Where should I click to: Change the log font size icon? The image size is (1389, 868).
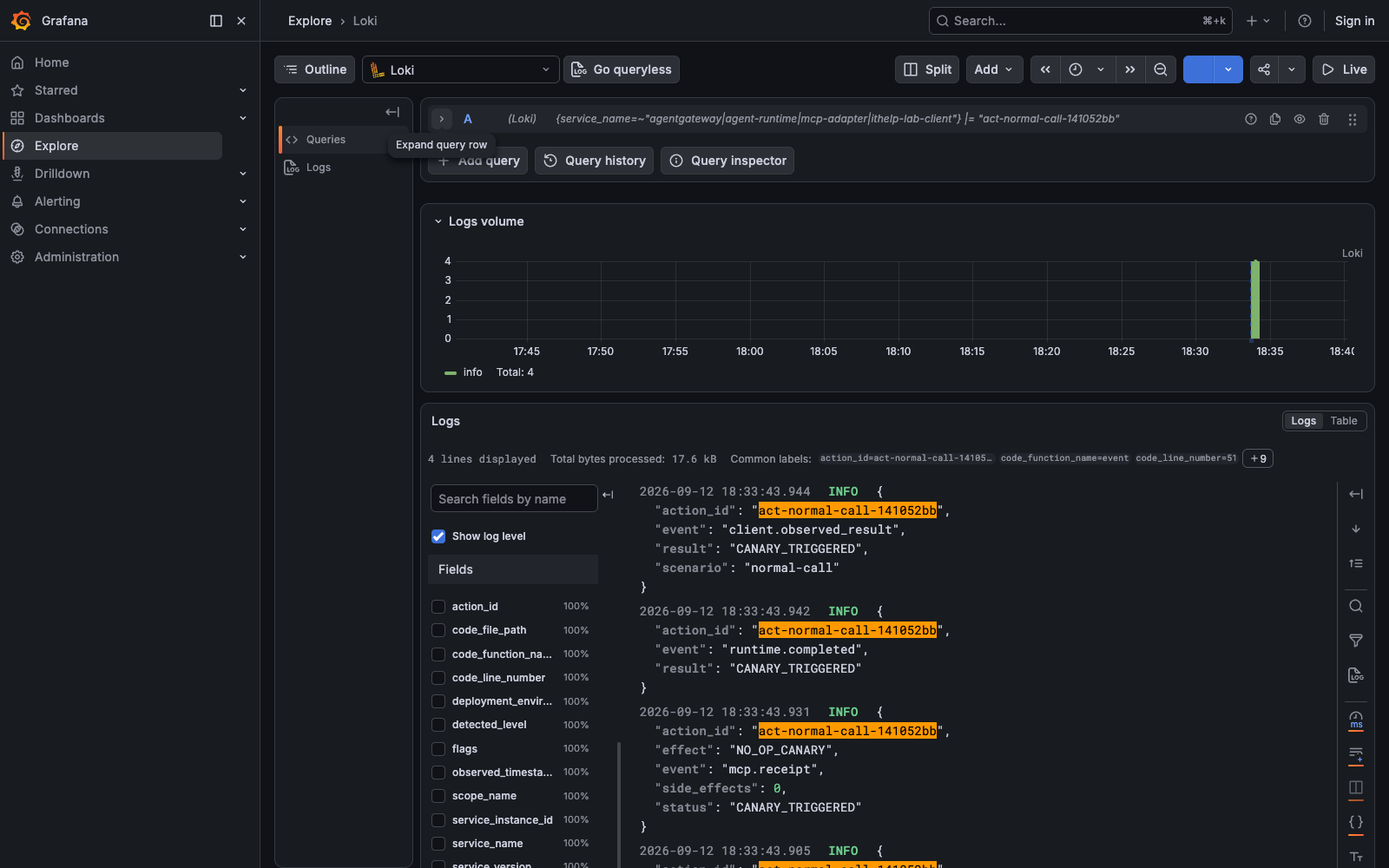point(1356,857)
